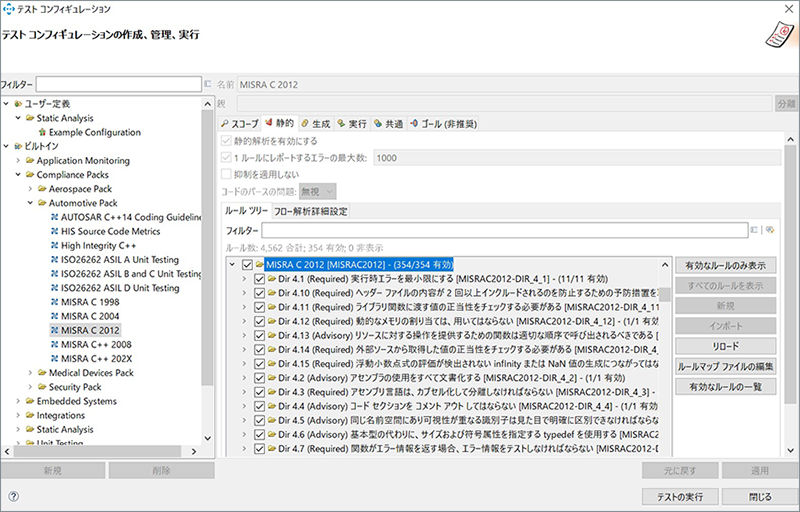
Task: Switch to the 共通 tab
Action: pos(389,124)
